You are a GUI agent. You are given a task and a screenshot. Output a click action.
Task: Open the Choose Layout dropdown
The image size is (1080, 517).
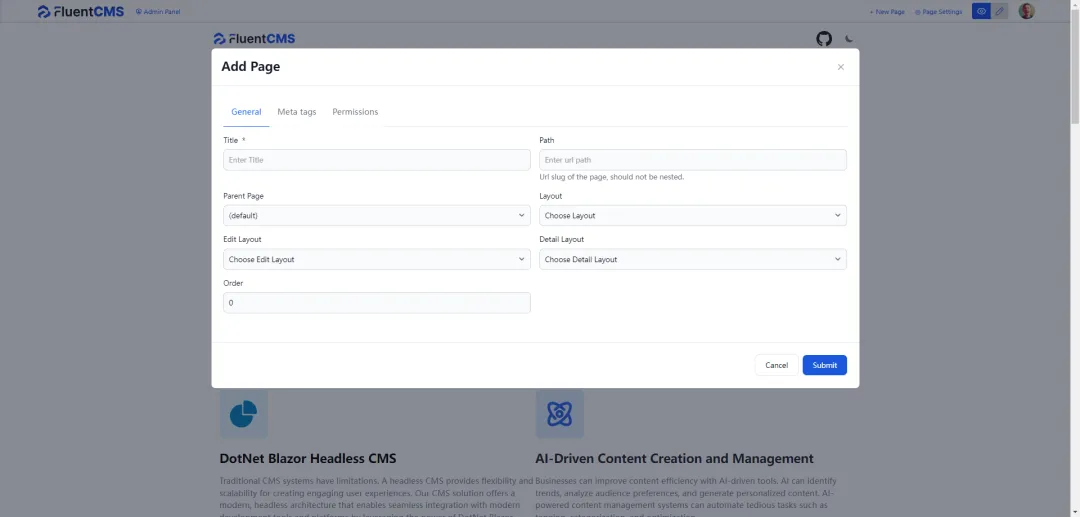692,216
